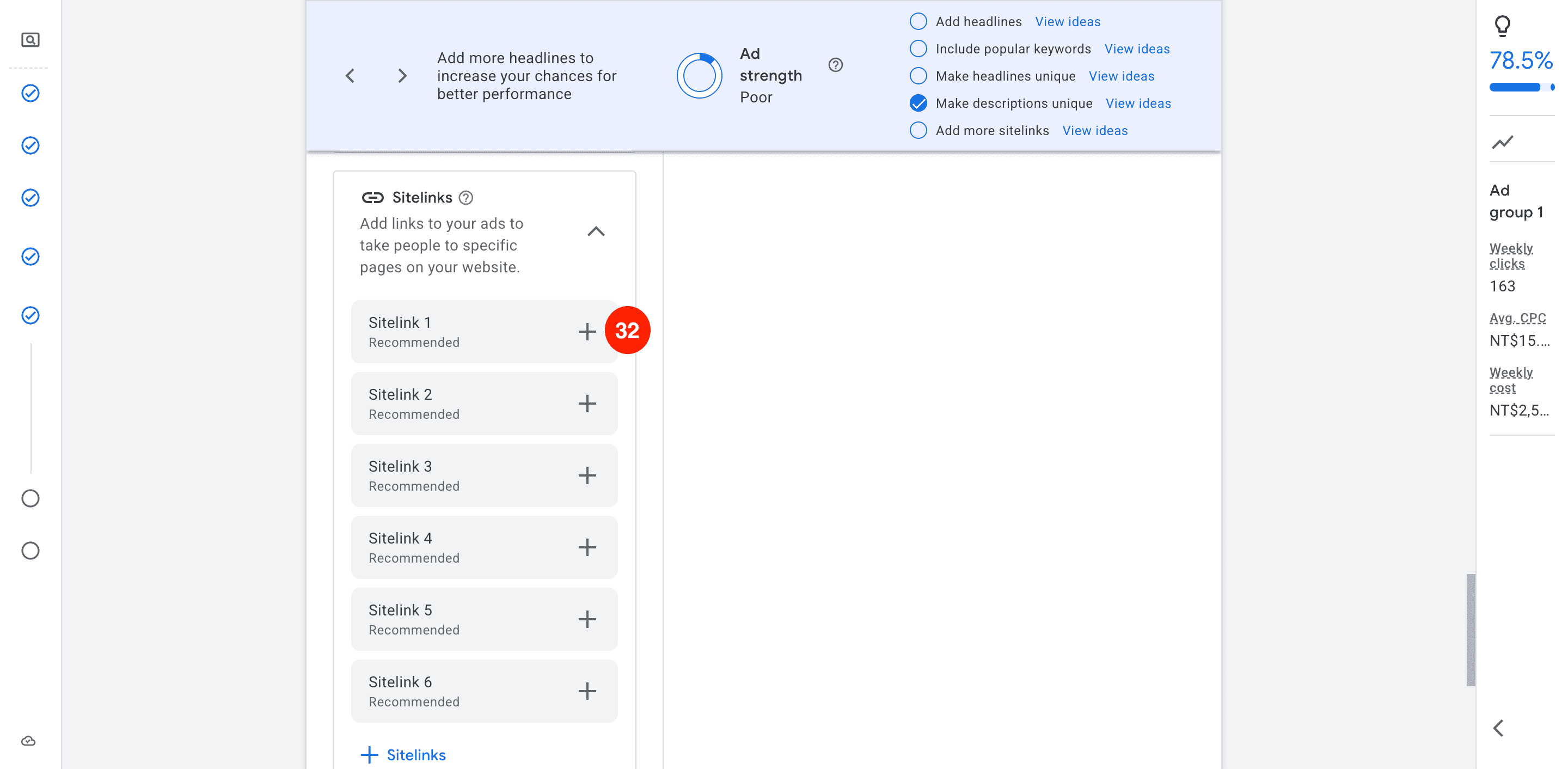
Task: Expand the Sitelink 4 Recommended row
Action: [x=484, y=547]
